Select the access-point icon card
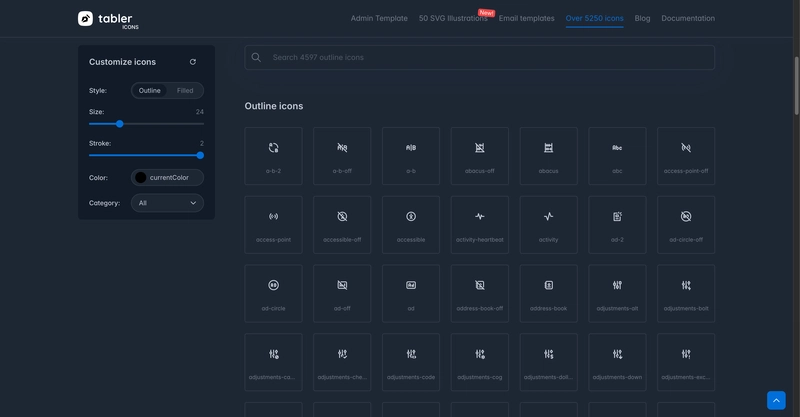Viewport: 800px width, 417px height. click(273, 225)
